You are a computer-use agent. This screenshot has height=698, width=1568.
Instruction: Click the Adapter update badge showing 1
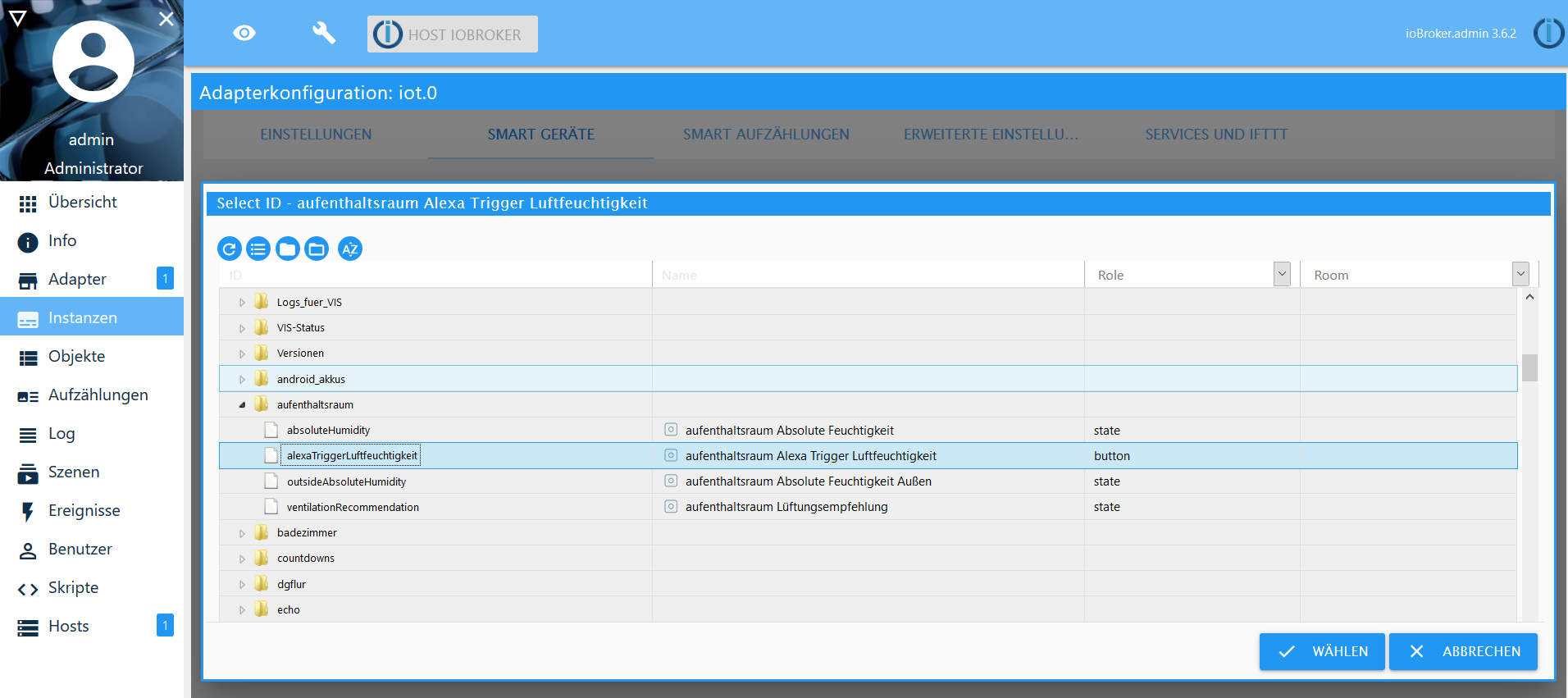165,279
